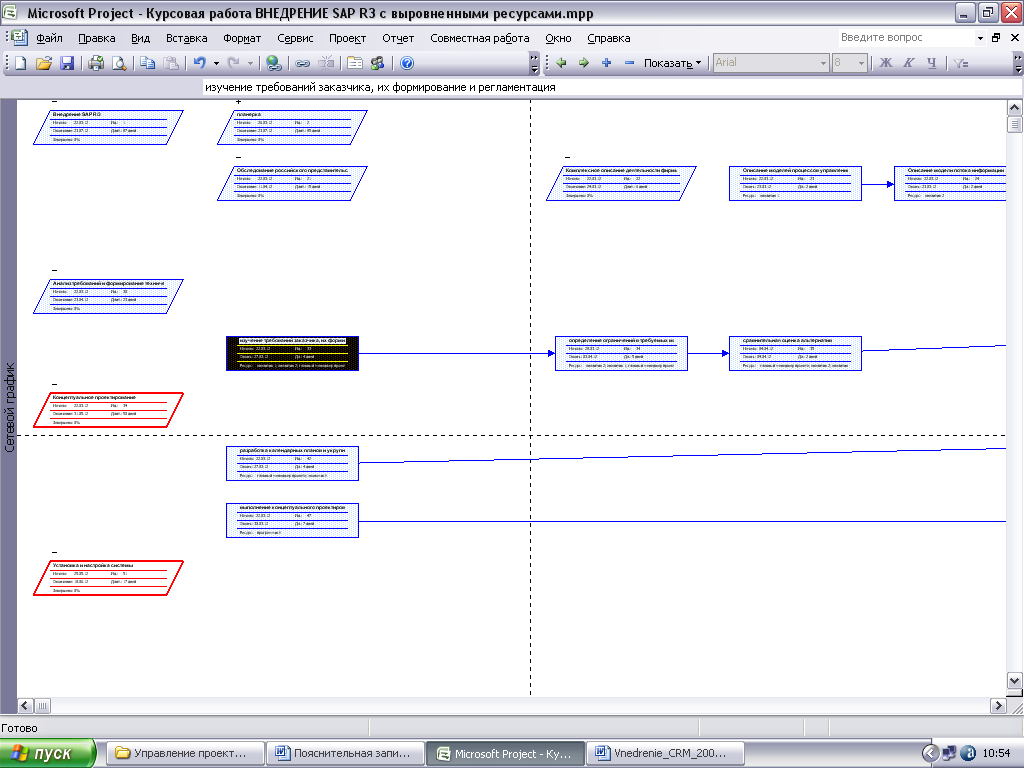This screenshot has width=1024, height=768.
Task: Outdent task with green left arrow
Action: click(561, 63)
